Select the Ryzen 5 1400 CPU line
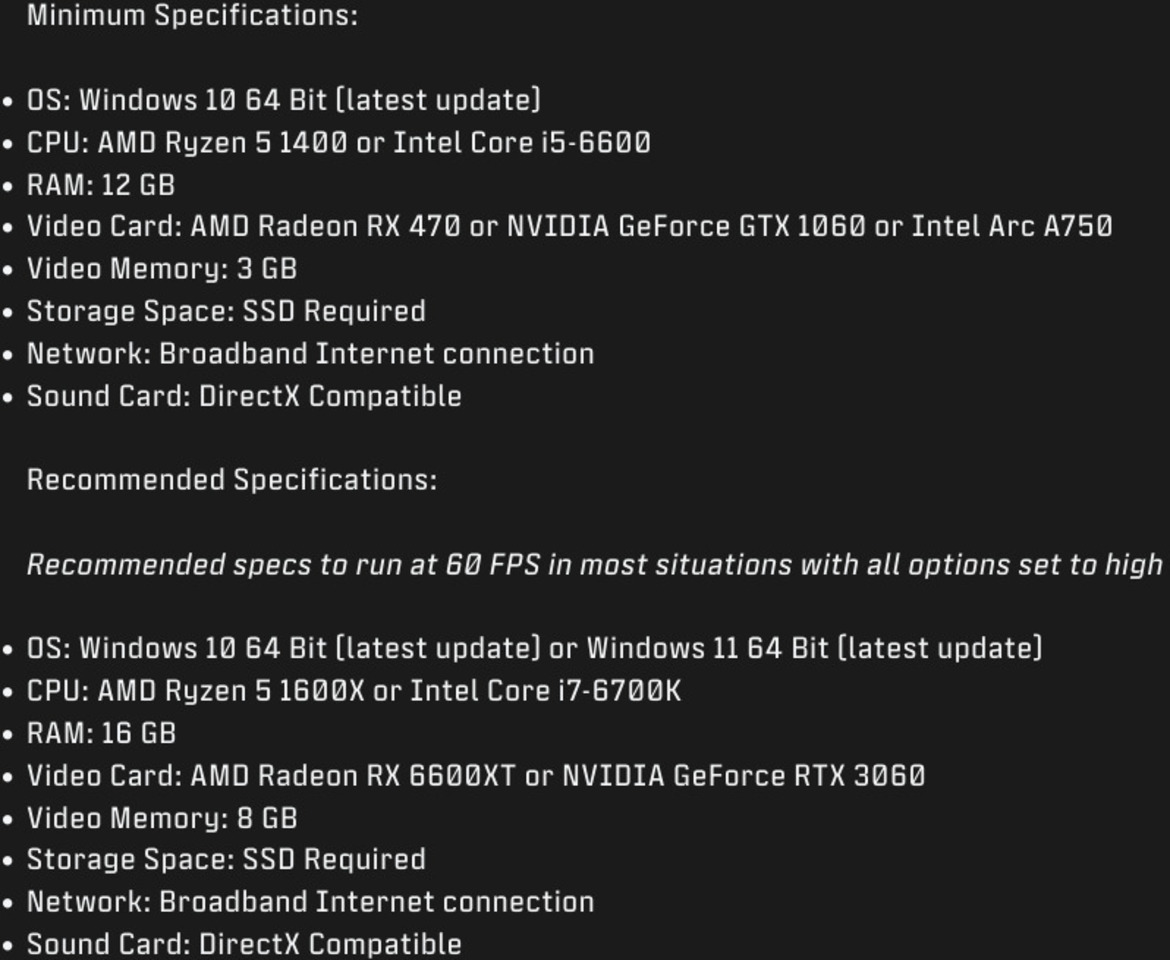 point(338,143)
